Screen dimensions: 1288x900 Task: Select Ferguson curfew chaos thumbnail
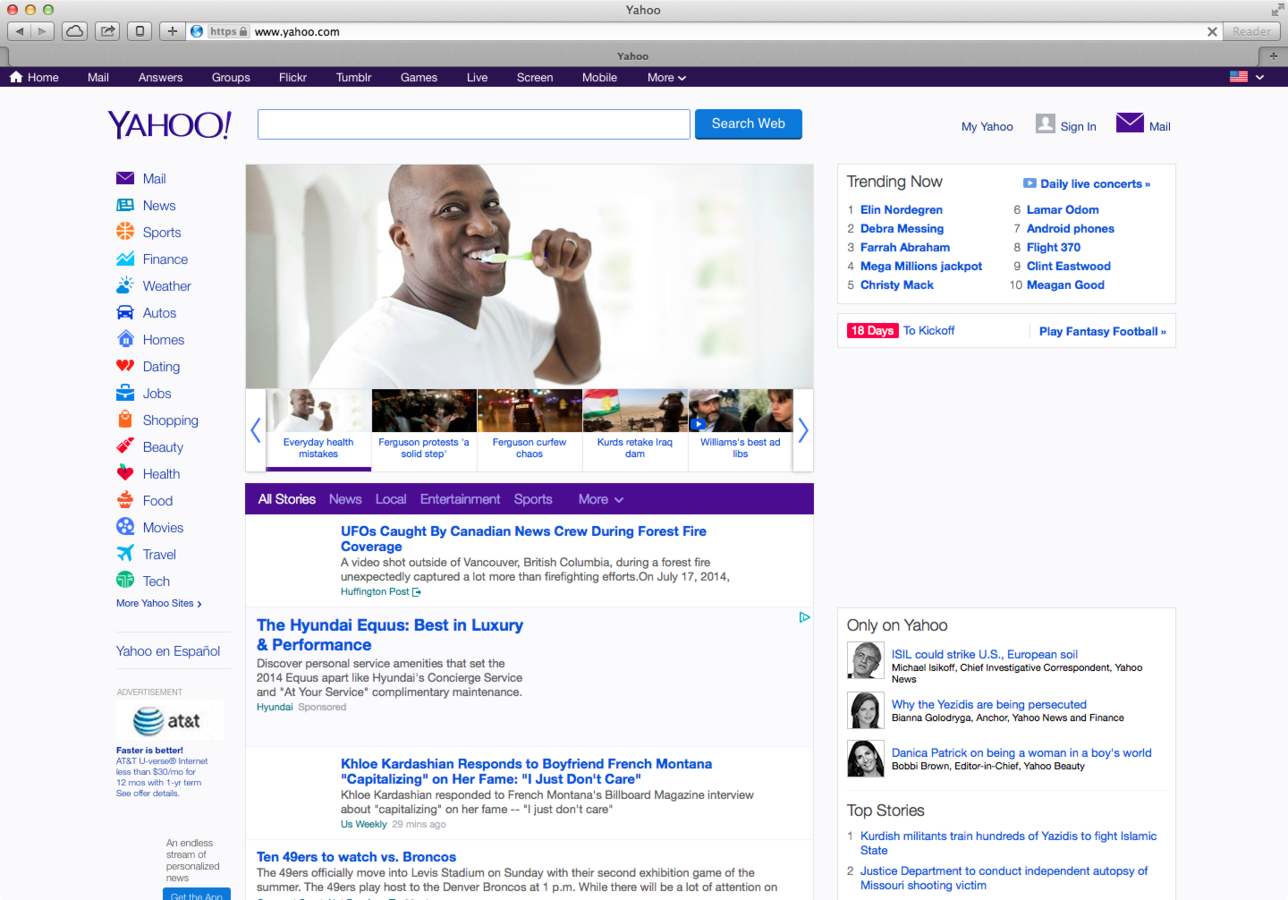pos(529,429)
